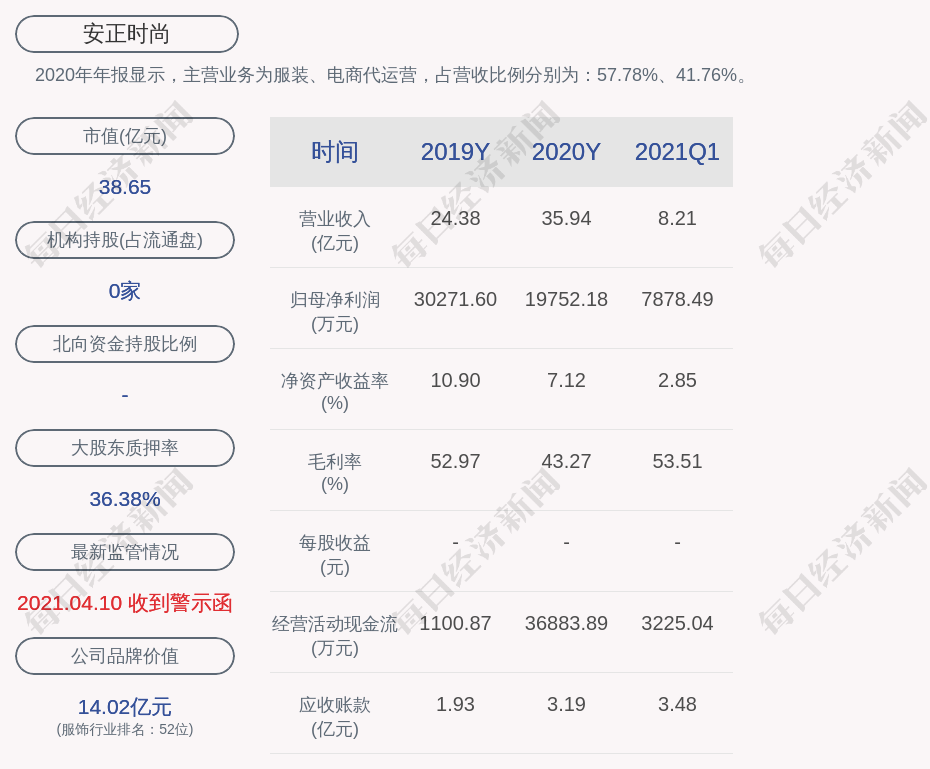
Task: Select the 大股东质押率 pill
Action: click(125, 448)
